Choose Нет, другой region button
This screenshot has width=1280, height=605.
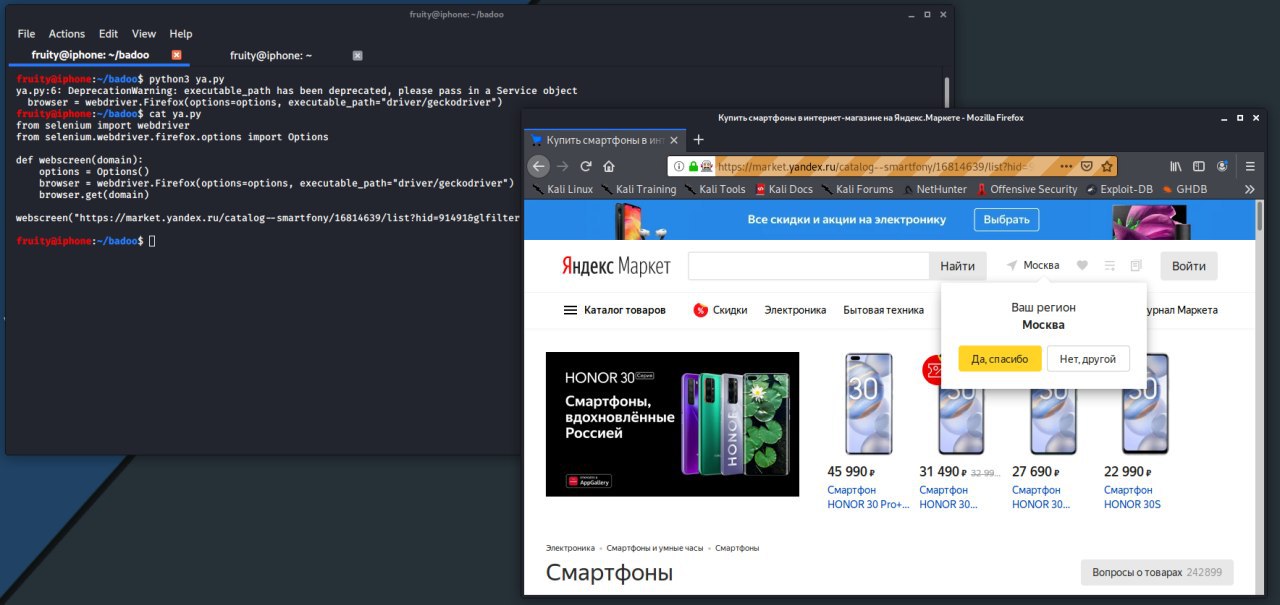[x=1088, y=359]
